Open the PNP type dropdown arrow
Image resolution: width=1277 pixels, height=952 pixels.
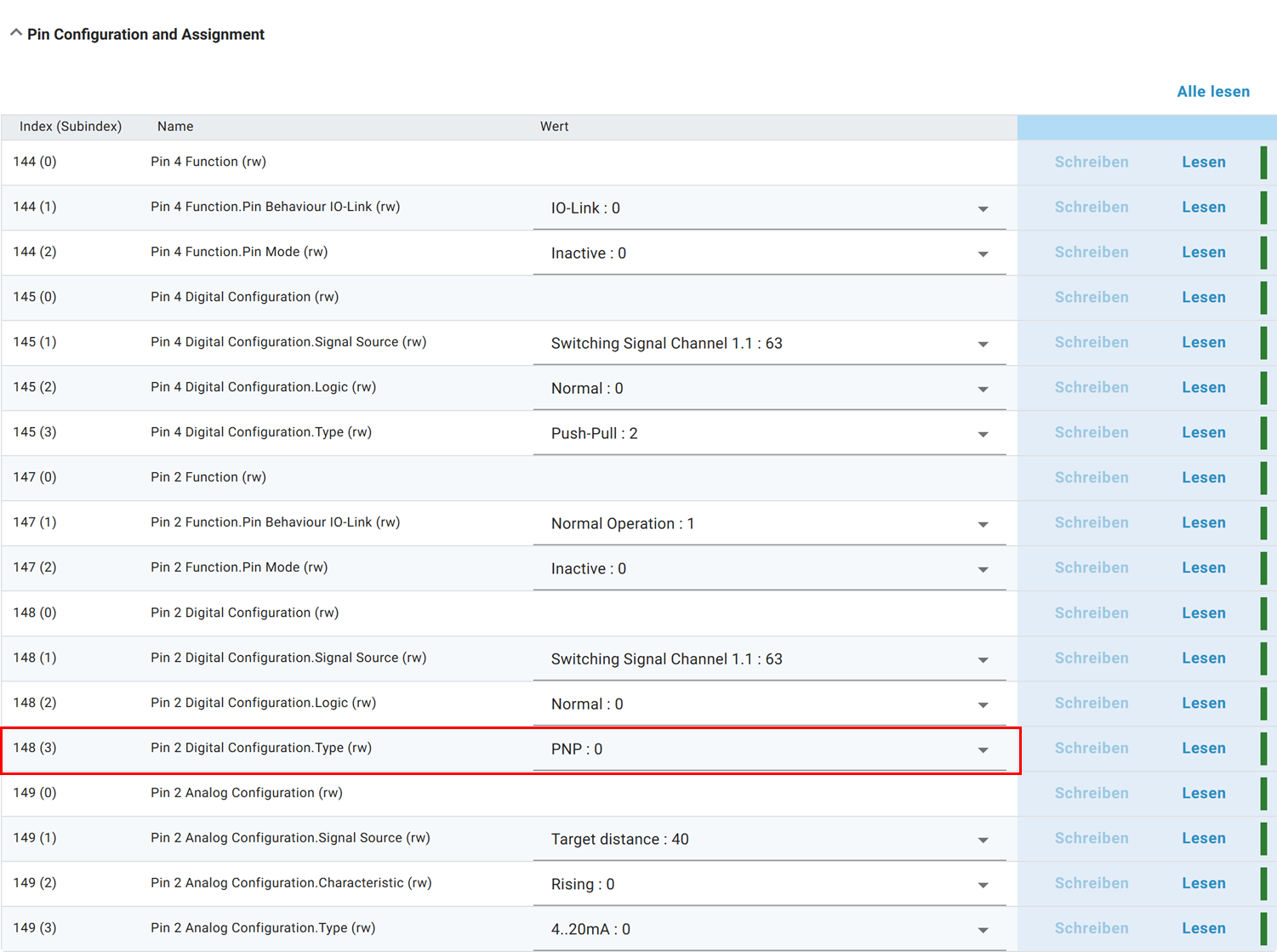[x=983, y=750]
